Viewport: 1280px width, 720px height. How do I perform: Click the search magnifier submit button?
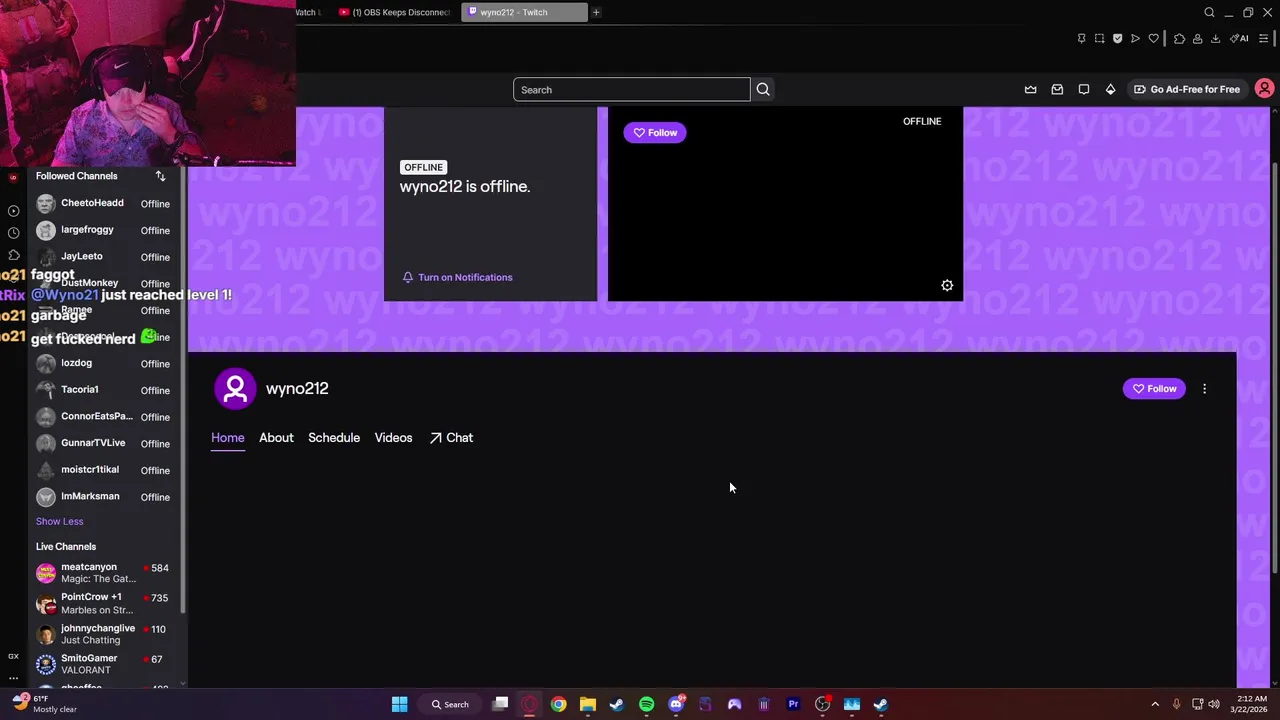[x=763, y=89]
